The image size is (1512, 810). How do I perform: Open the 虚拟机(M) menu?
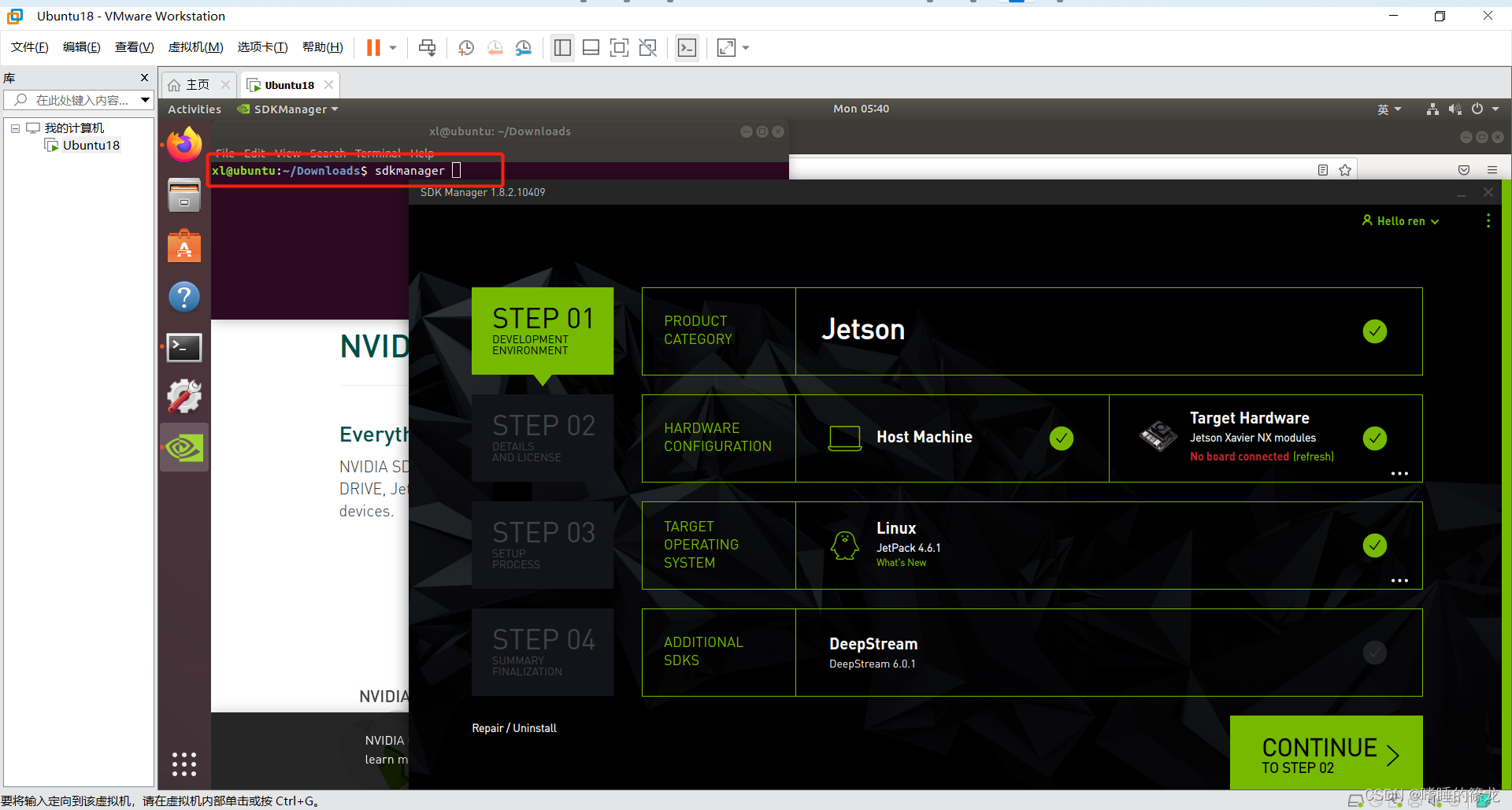tap(195, 47)
